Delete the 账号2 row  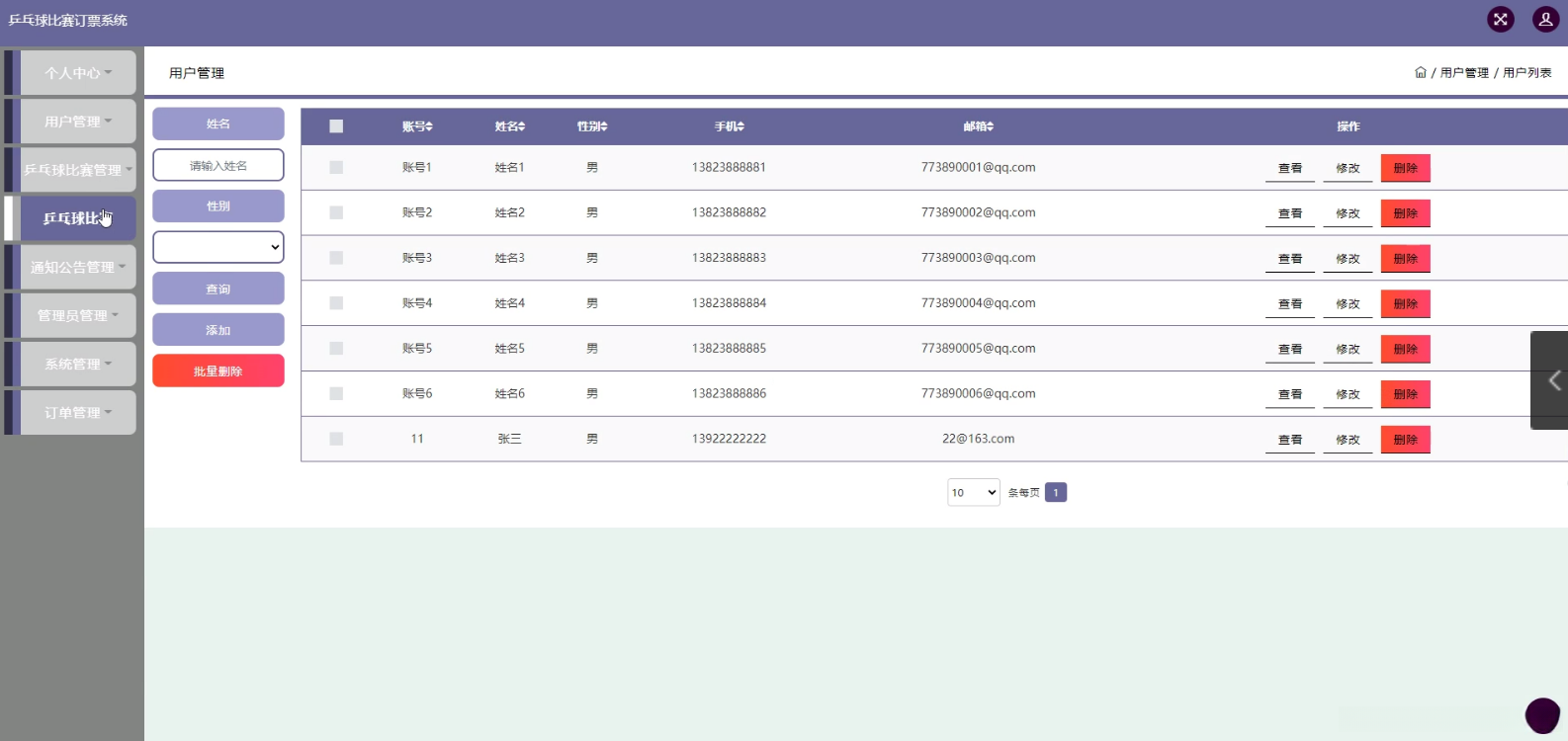click(x=1406, y=213)
